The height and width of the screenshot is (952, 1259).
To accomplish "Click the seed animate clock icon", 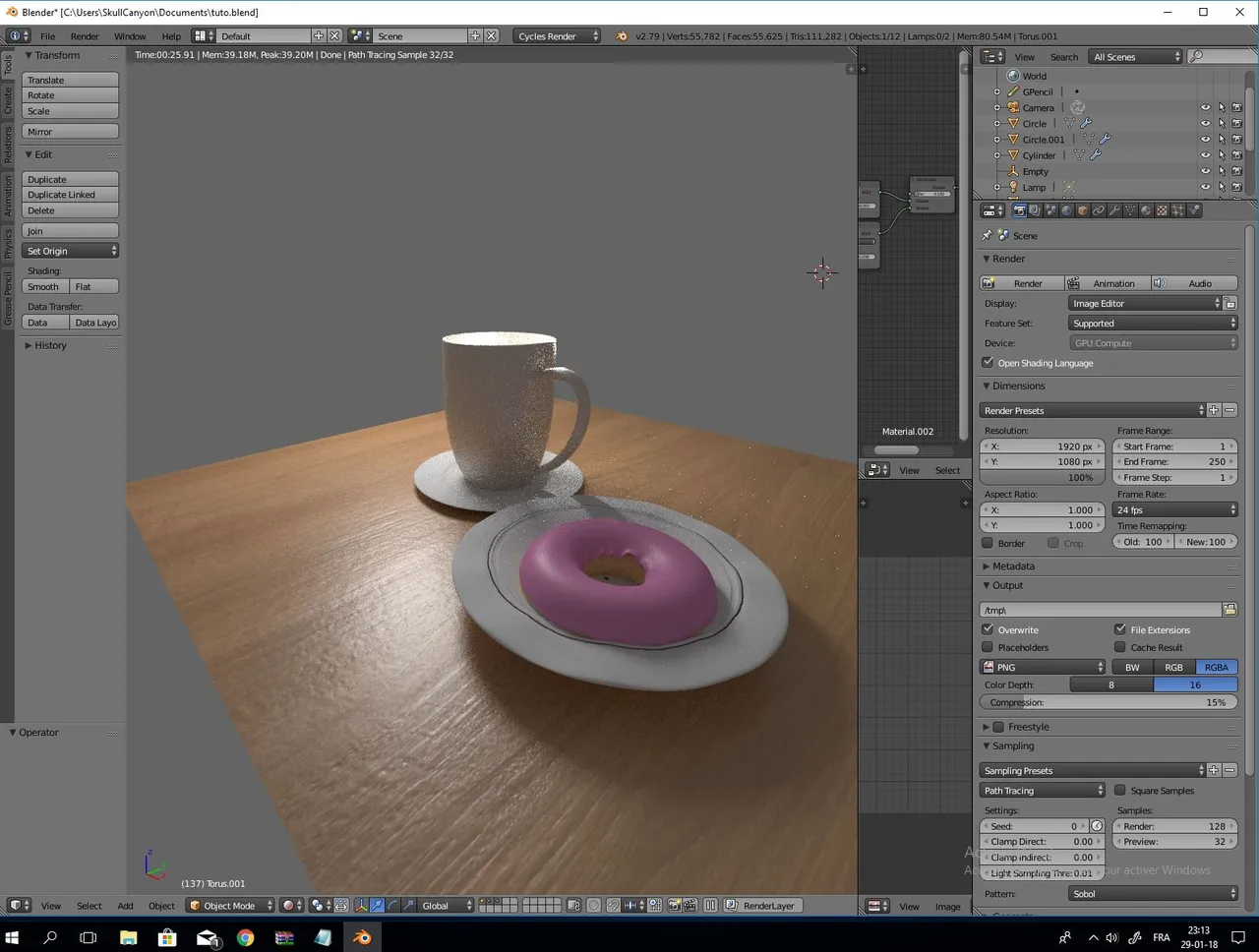I will pyautogui.click(x=1097, y=826).
